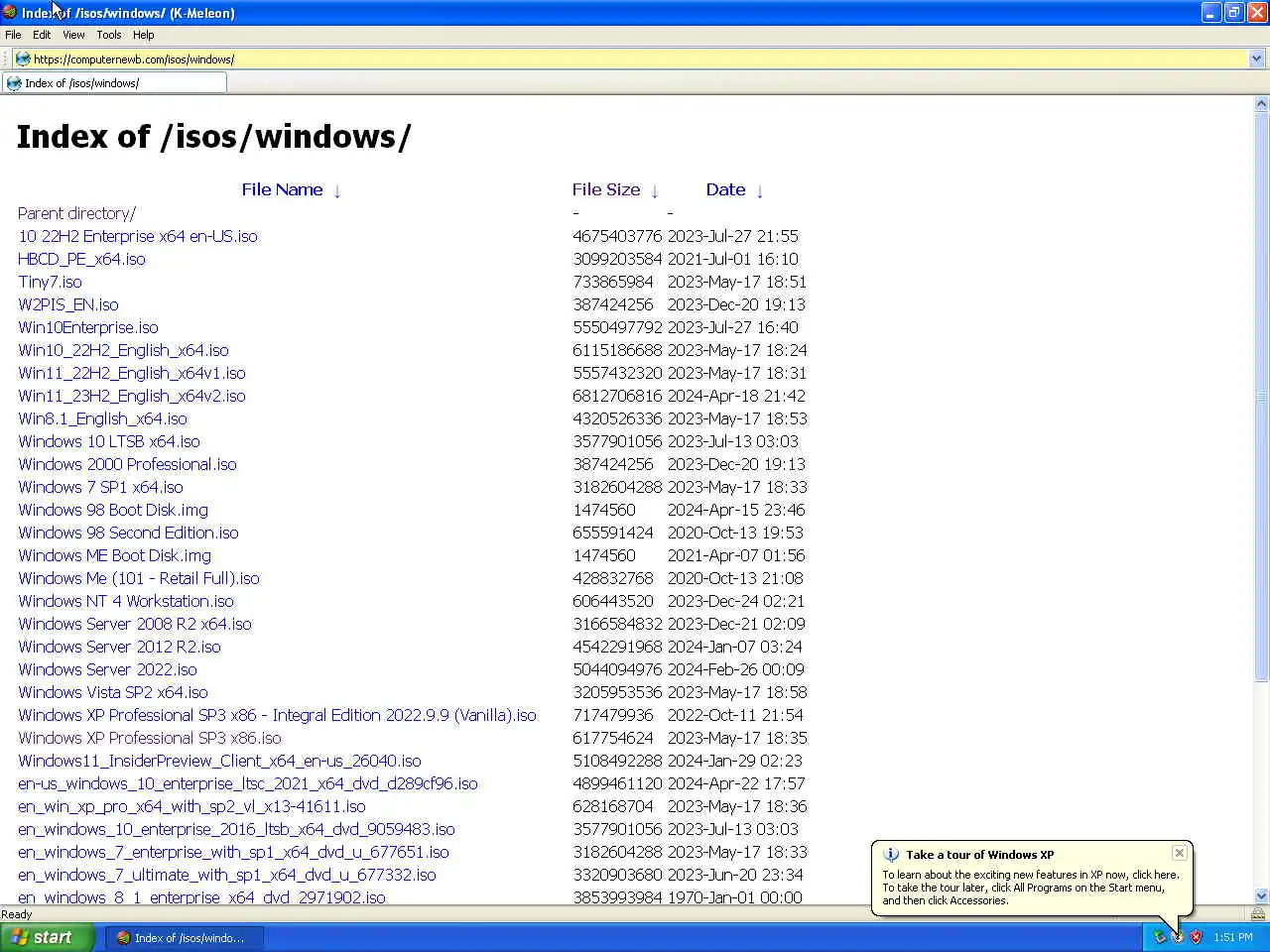The width and height of the screenshot is (1270, 952).
Task: Open Windows11_InsiderPreview_Client_x64_en-us_26040.iso
Action: point(219,761)
